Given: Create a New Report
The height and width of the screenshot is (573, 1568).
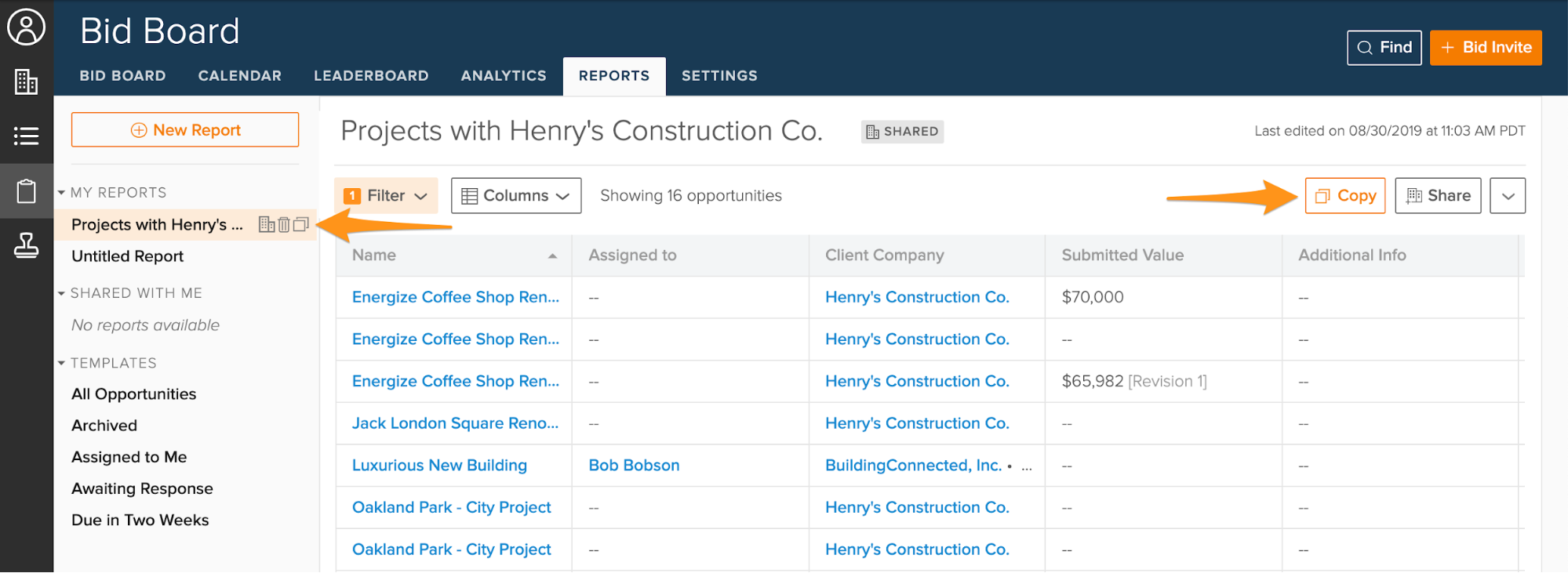Looking at the screenshot, I should pyautogui.click(x=185, y=130).
